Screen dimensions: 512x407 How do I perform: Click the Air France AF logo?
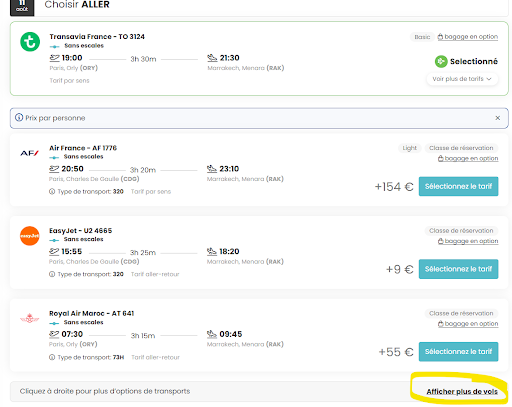click(x=29, y=153)
